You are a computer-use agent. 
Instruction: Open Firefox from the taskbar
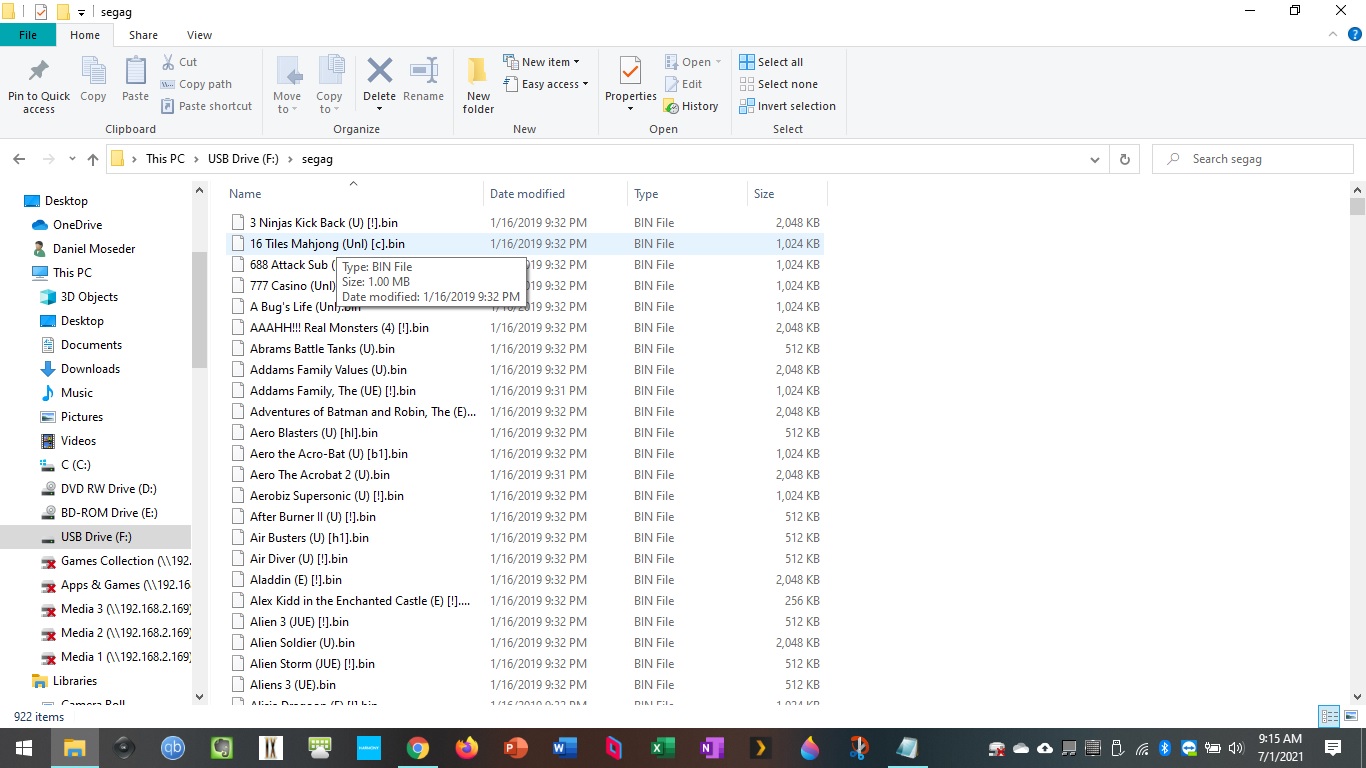466,748
